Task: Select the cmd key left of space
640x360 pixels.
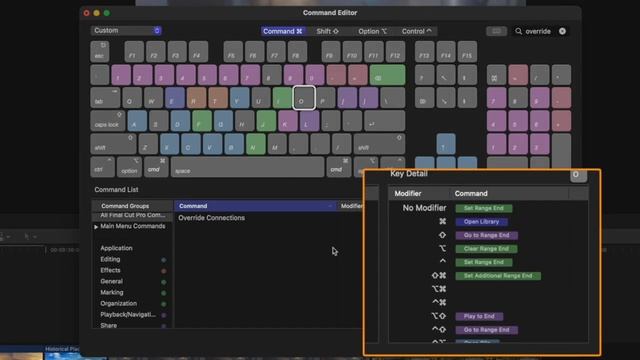Action: [x=156, y=167]
